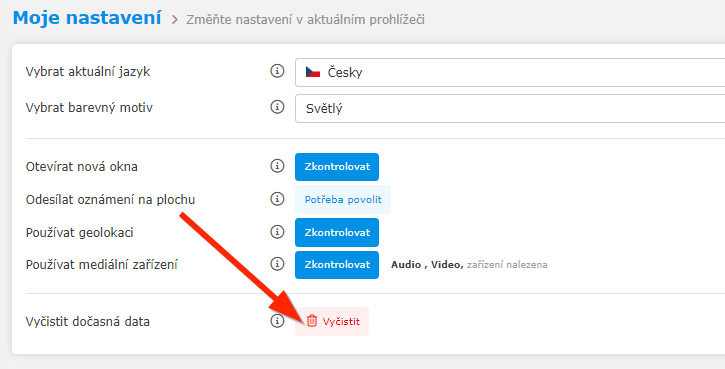Click info icon for Používat geolokaci

[277, 232]
